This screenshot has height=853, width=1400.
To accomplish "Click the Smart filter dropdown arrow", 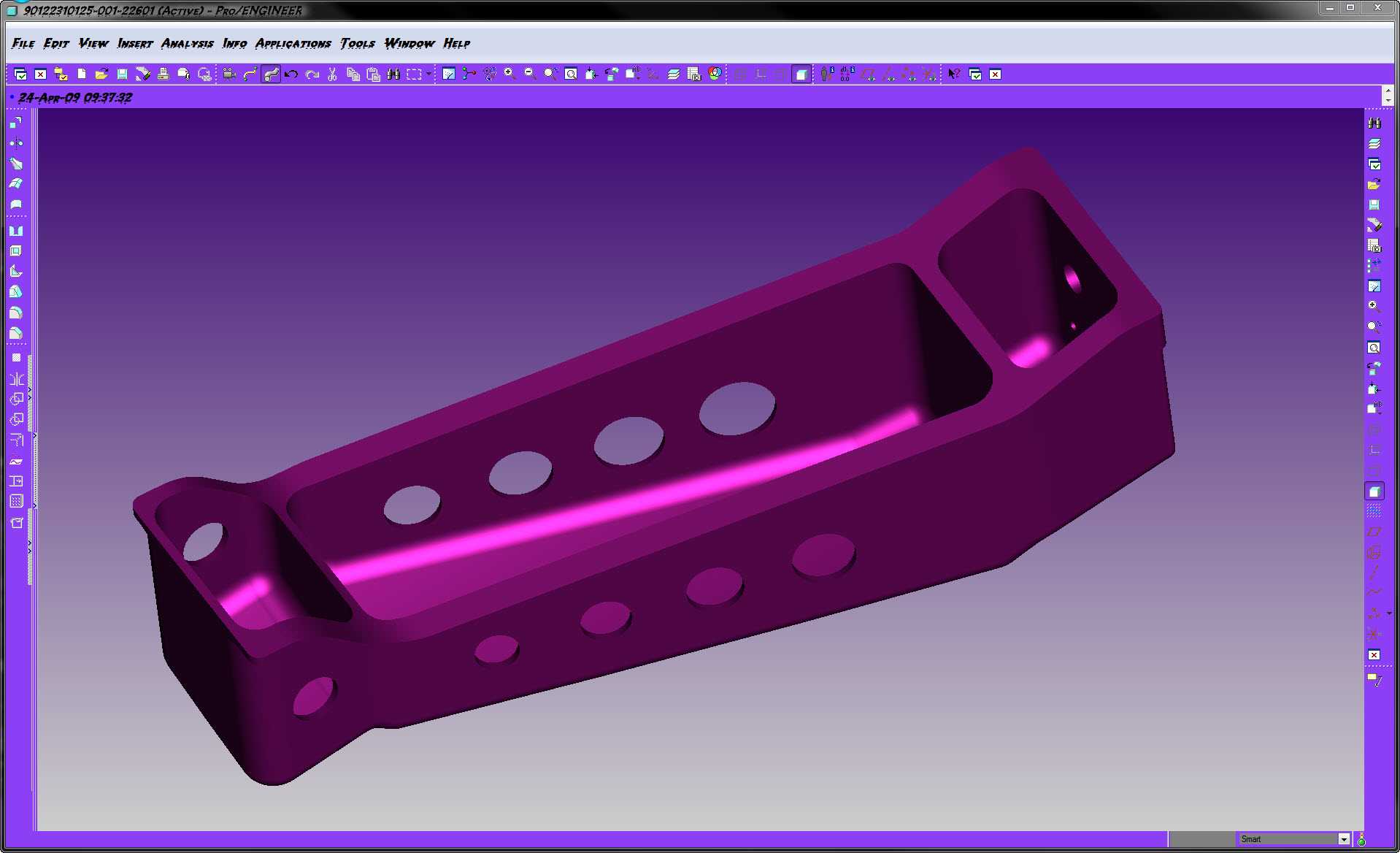I will coord(1344,839).
